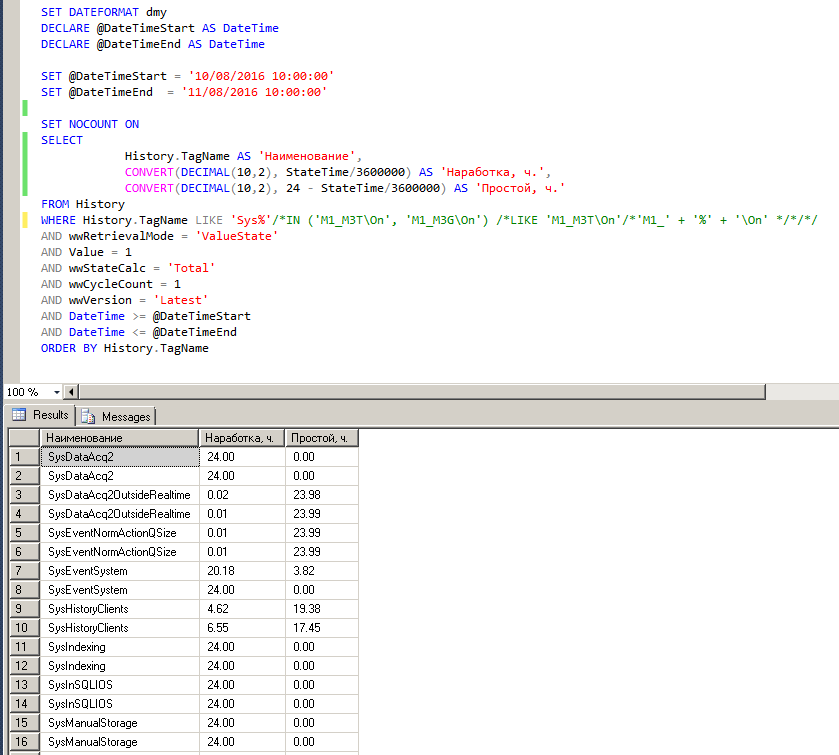
Task: Click the 20.18 cell for SysEventSystem
Action: (241, 571)
